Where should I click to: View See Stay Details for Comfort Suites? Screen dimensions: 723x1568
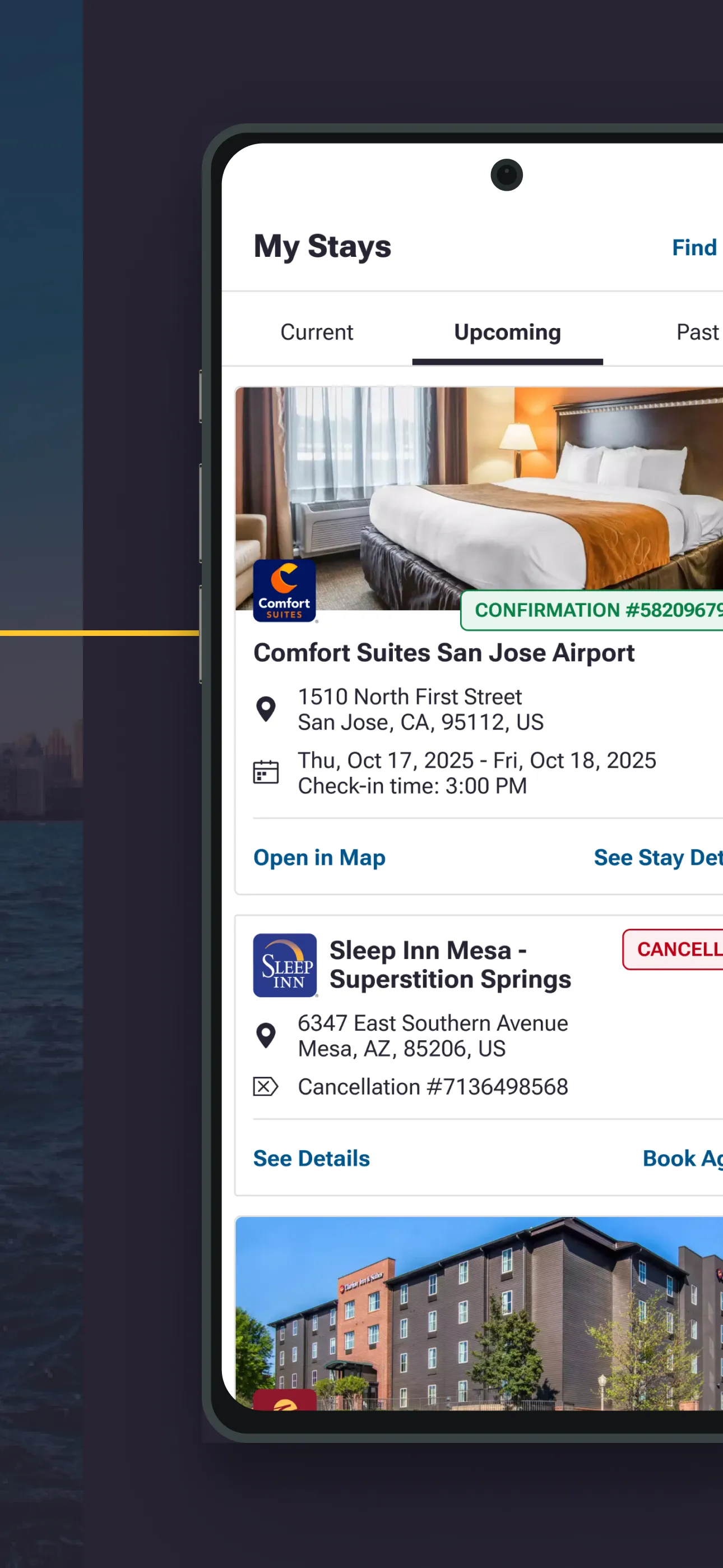[656, 857]
